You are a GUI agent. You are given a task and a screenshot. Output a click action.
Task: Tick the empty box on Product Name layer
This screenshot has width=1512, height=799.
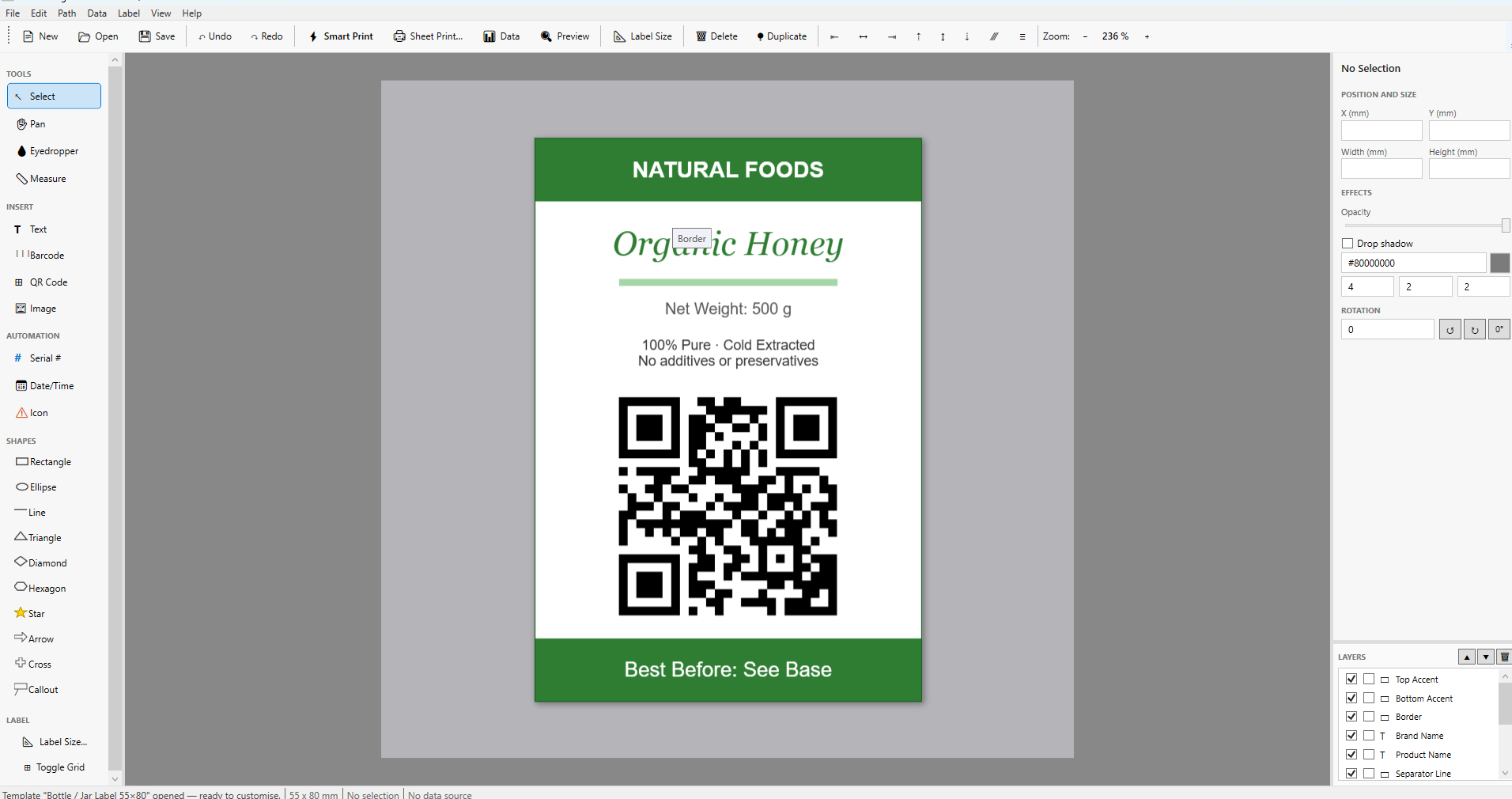(x=1369, y=755)
